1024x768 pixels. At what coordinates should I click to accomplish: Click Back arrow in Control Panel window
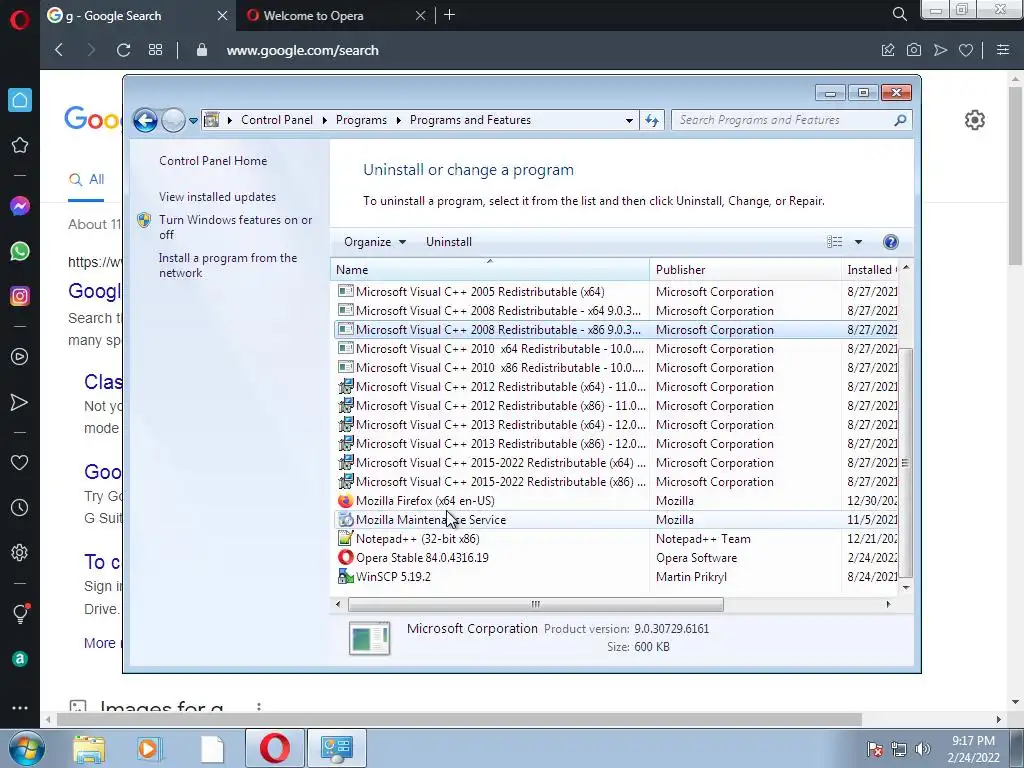[x=145, y=120]
